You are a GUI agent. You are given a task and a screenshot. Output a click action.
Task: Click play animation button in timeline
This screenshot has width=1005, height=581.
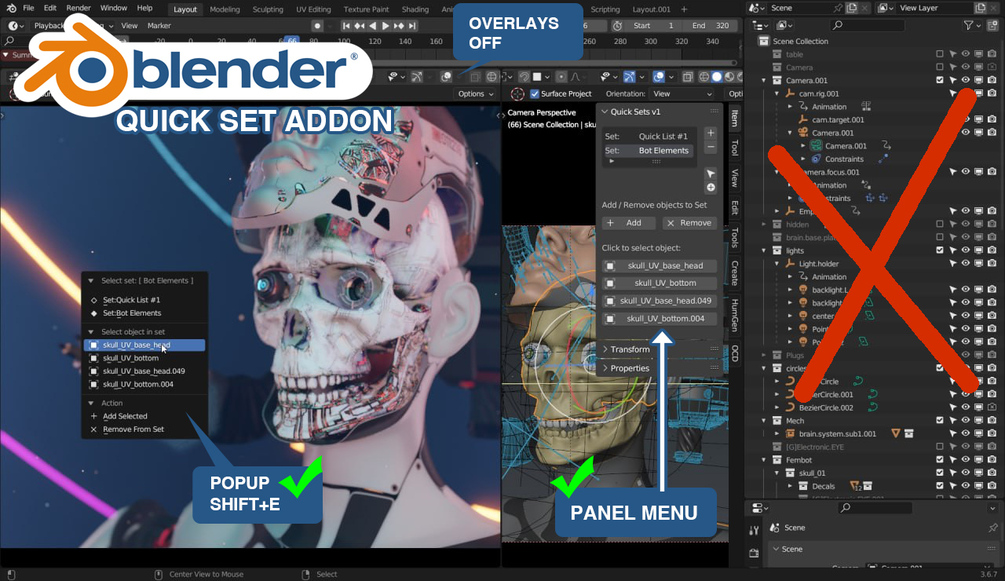[385, 26]
